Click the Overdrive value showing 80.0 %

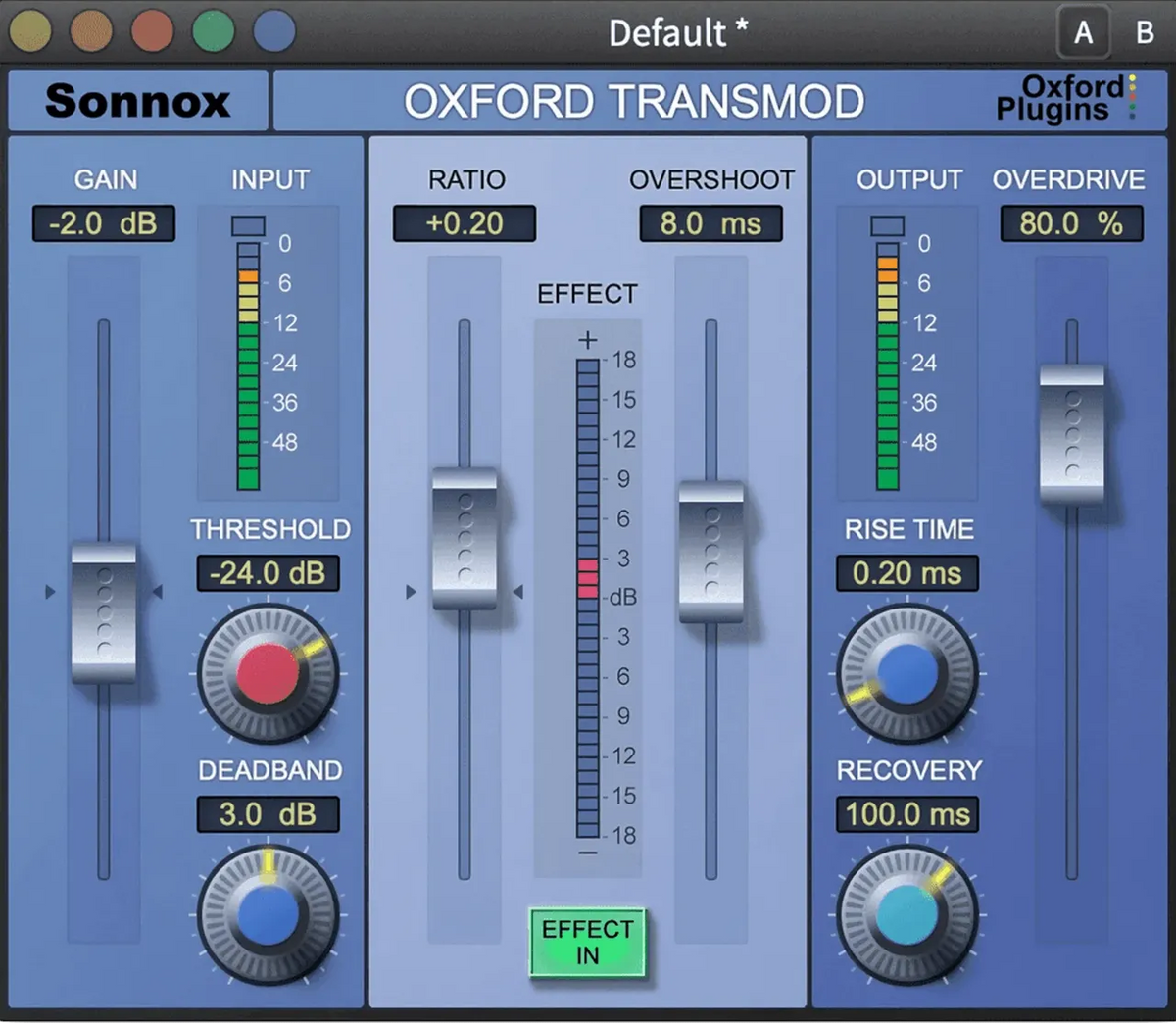(1071, 224)
